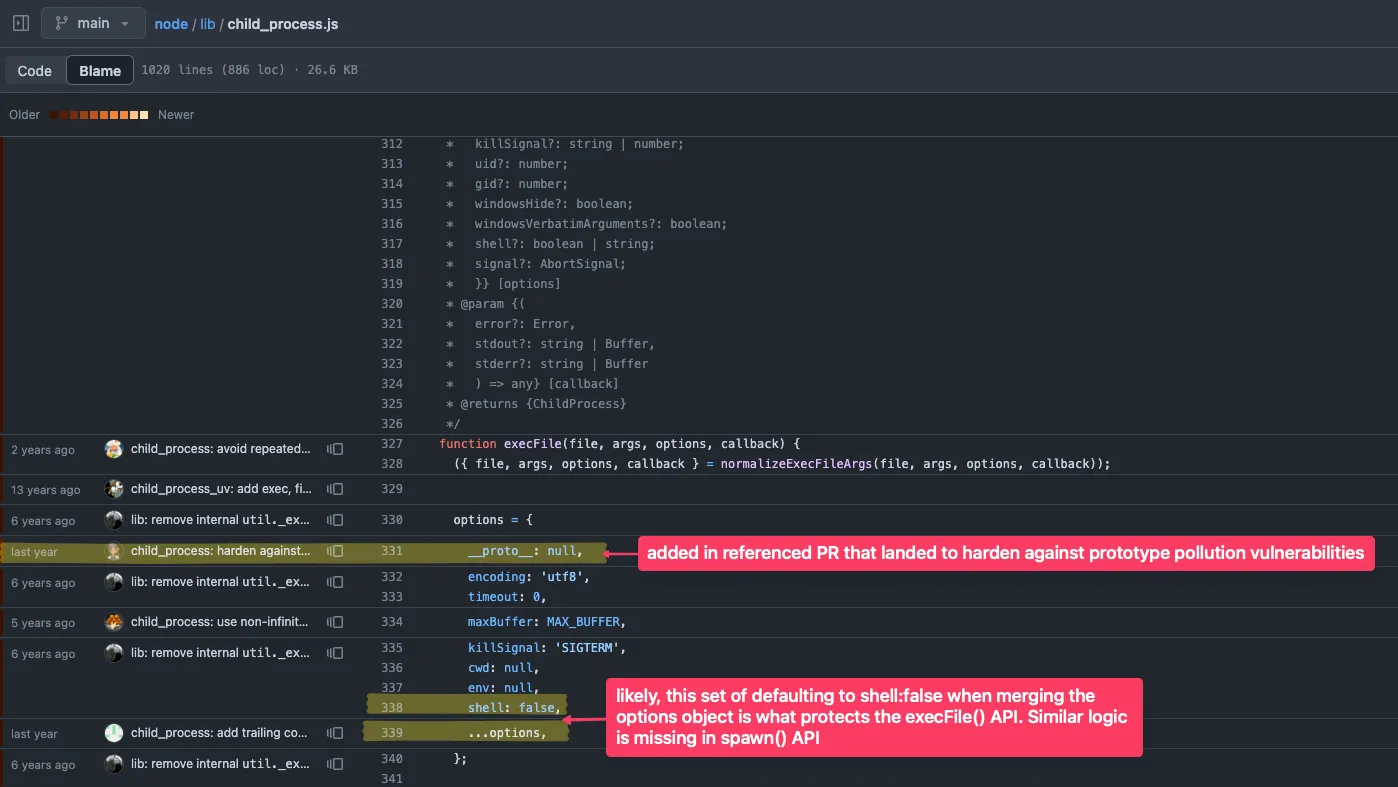Viewport: 1398px width, 787px height.
Task: View blame prior to 'add trailing co' commit
Action: [x=335, y=733]
